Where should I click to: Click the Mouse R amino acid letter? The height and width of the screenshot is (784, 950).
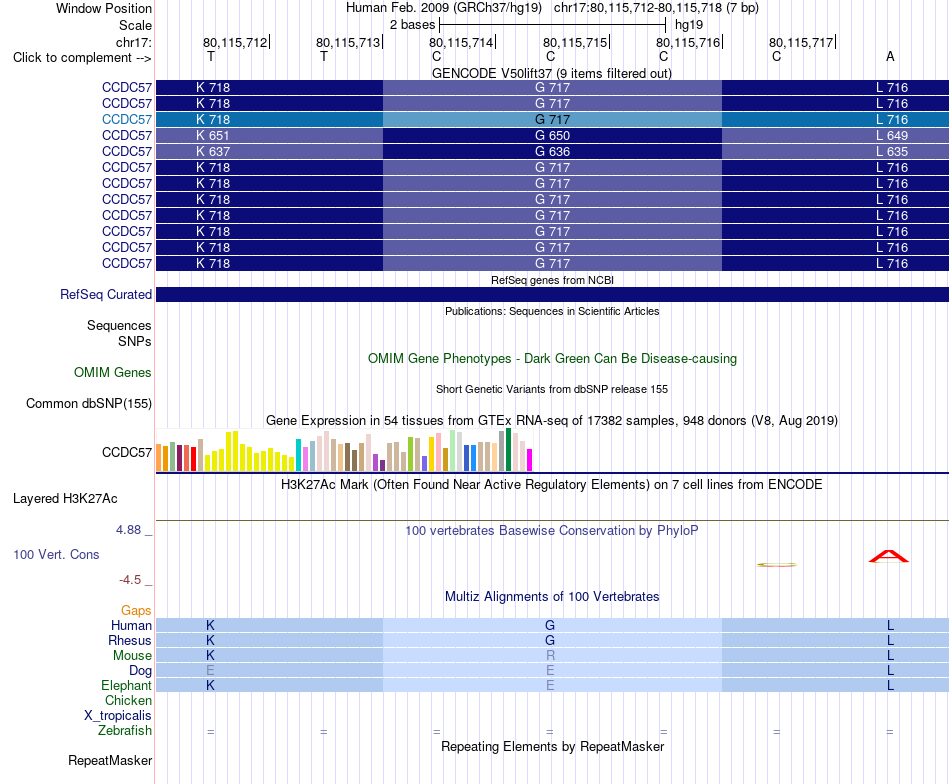pyautogui.click(x=550, y=656)
